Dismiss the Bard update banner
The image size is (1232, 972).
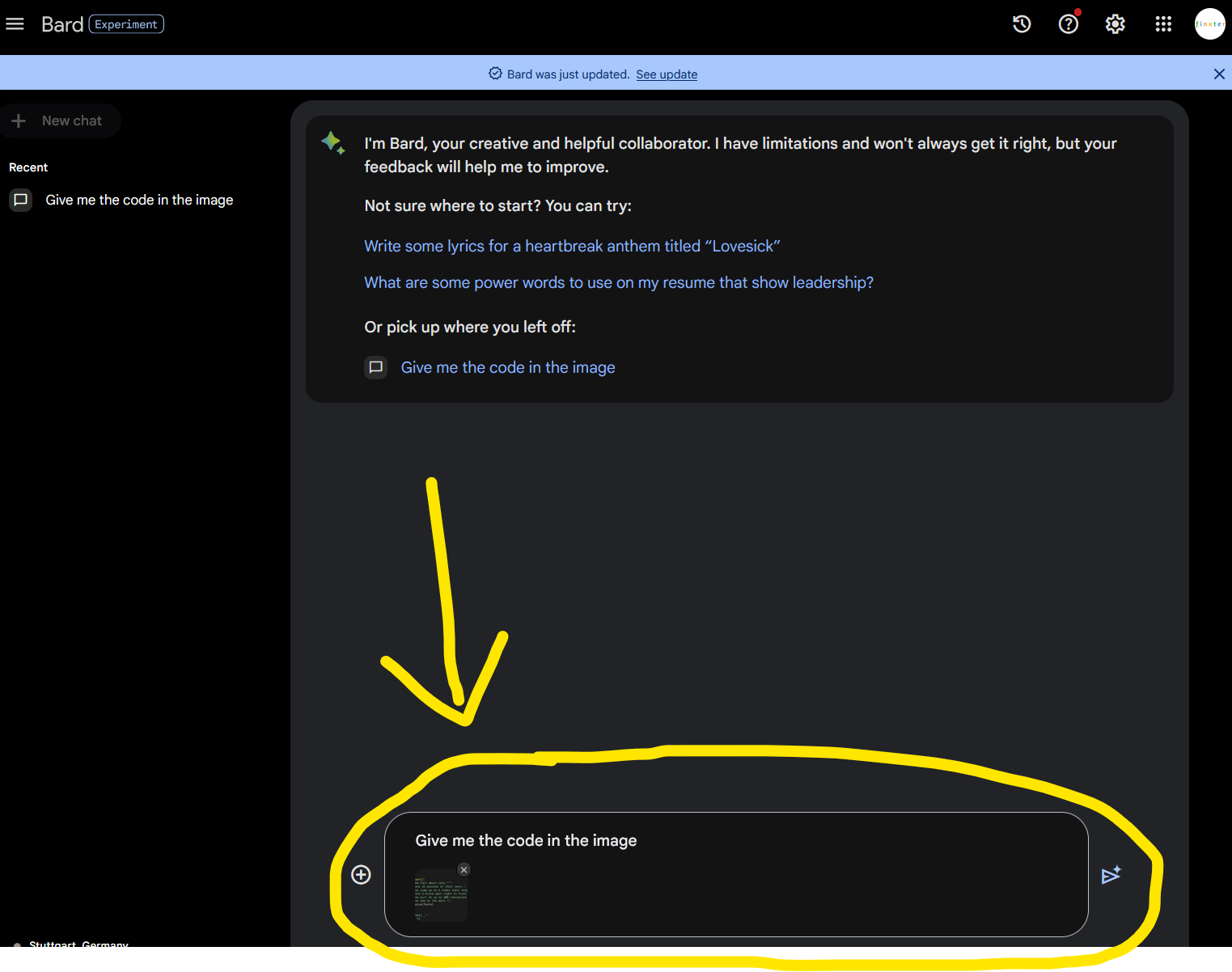point(1218,74)
